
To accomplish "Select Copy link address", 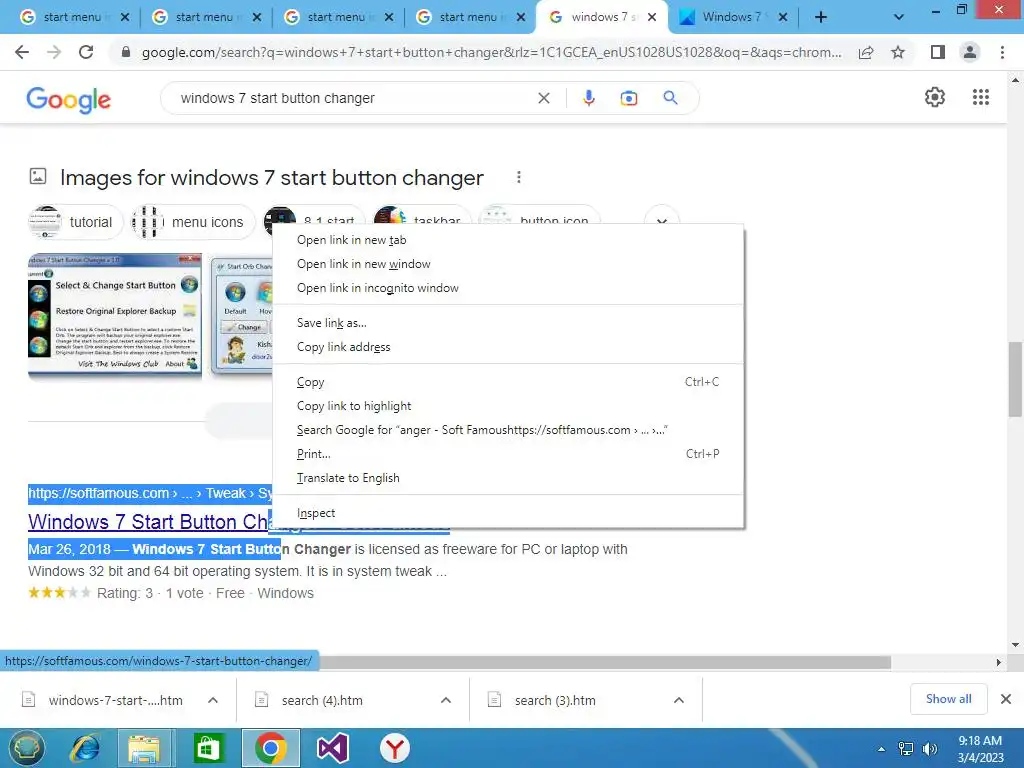I will [508, 347].
